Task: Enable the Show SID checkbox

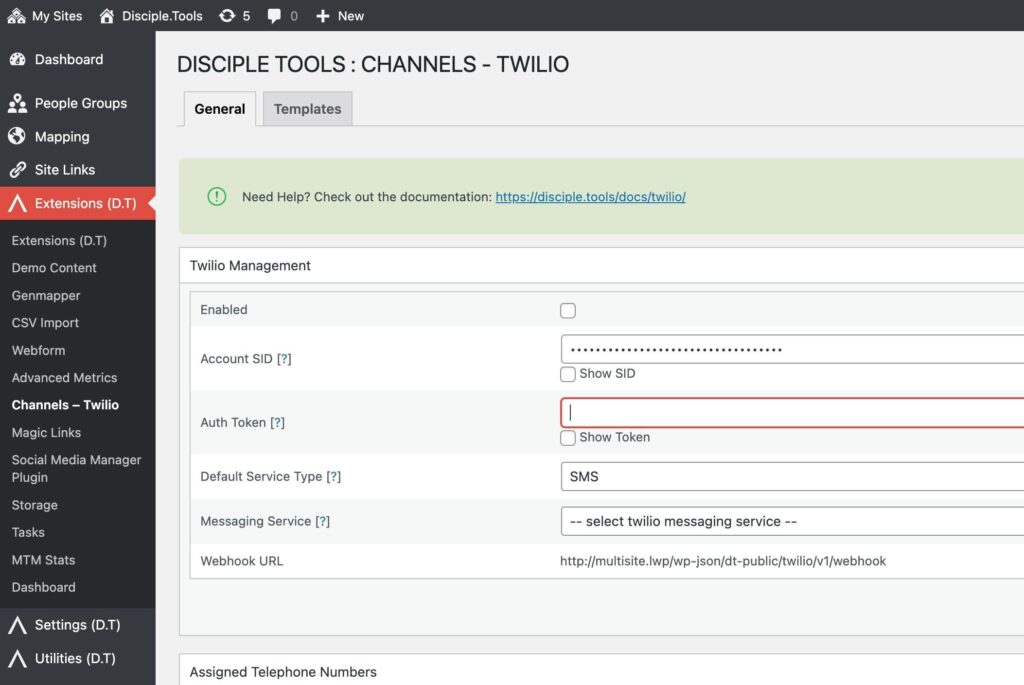Action: 568,374
